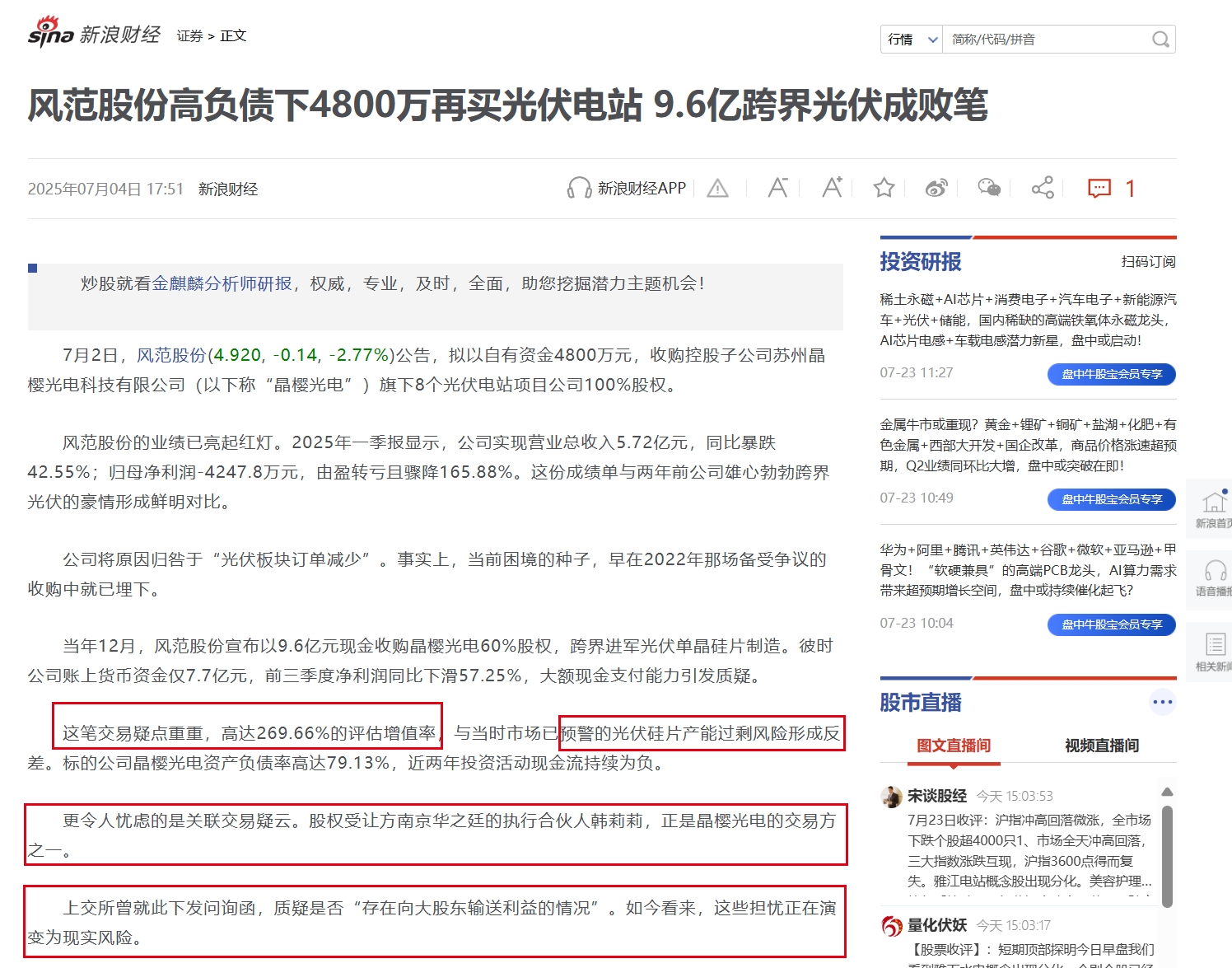Open the 华为+阿里+腾讯 research report
Viewport: 1232px width, 968px height.
(1028, 570)
